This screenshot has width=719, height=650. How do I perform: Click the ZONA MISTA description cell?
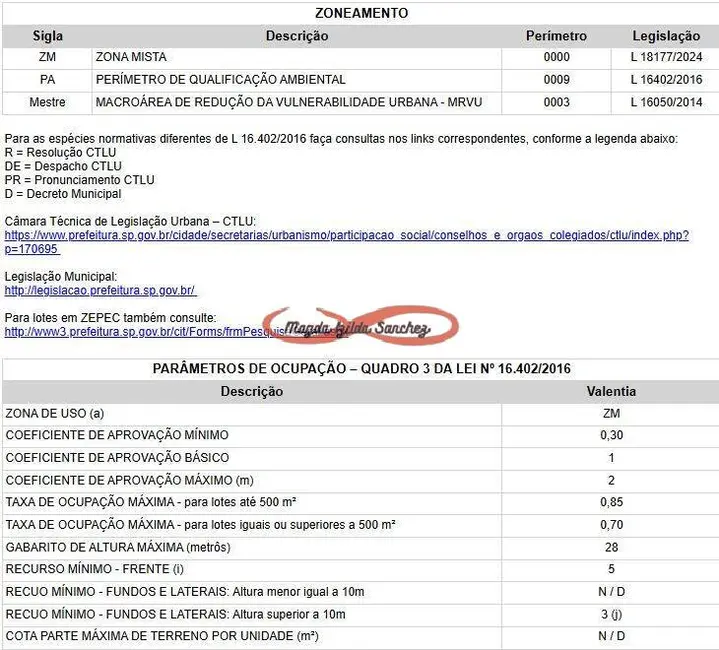click(131, 57)
